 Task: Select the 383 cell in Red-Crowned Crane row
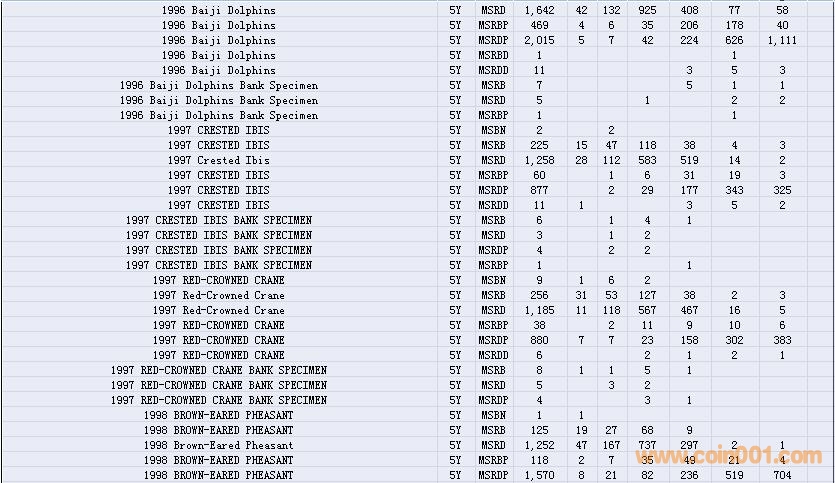pyautogui.click(x=782, y=340)
